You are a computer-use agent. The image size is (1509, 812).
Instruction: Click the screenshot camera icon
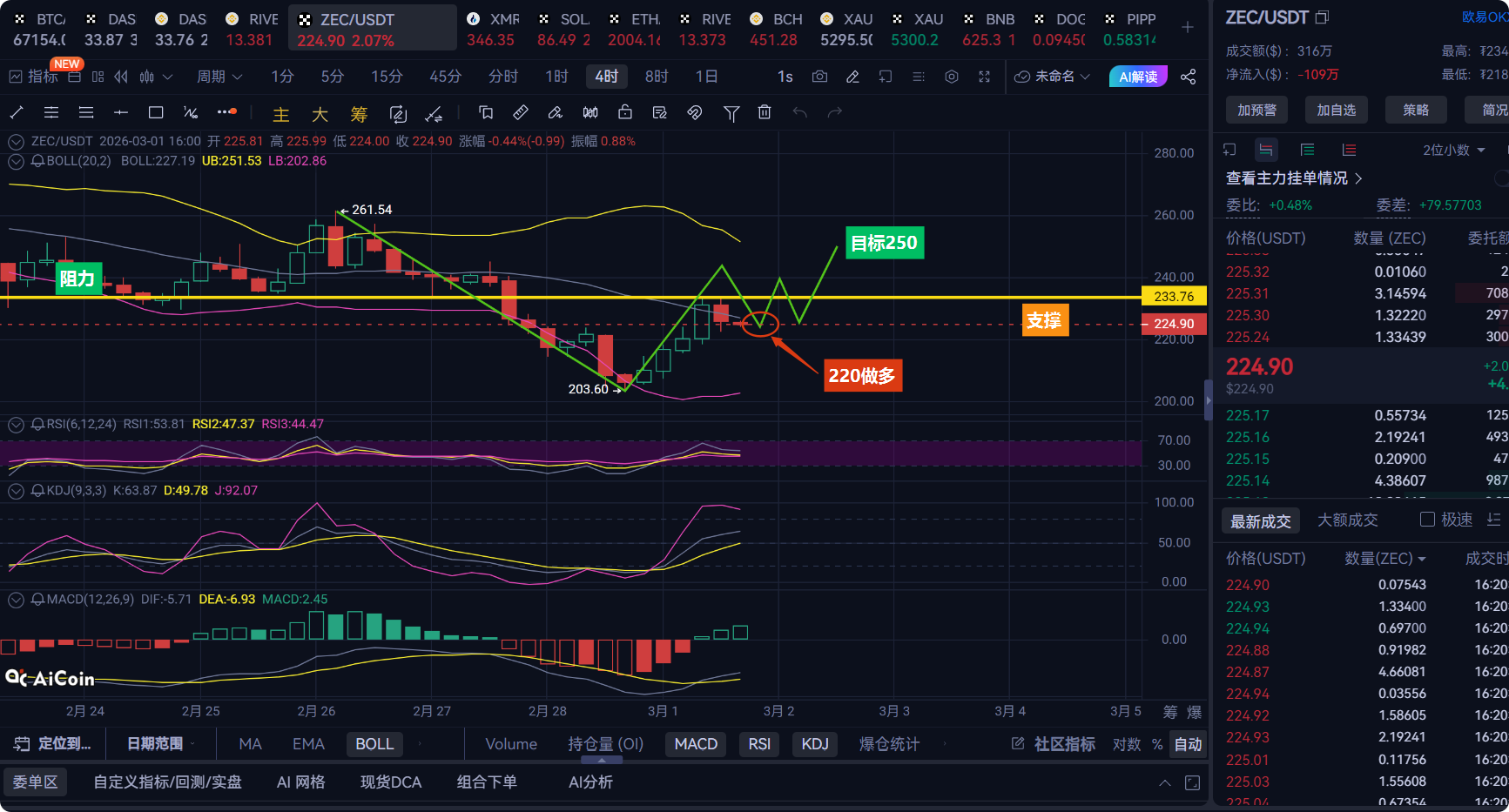click(x=819, y=77)
